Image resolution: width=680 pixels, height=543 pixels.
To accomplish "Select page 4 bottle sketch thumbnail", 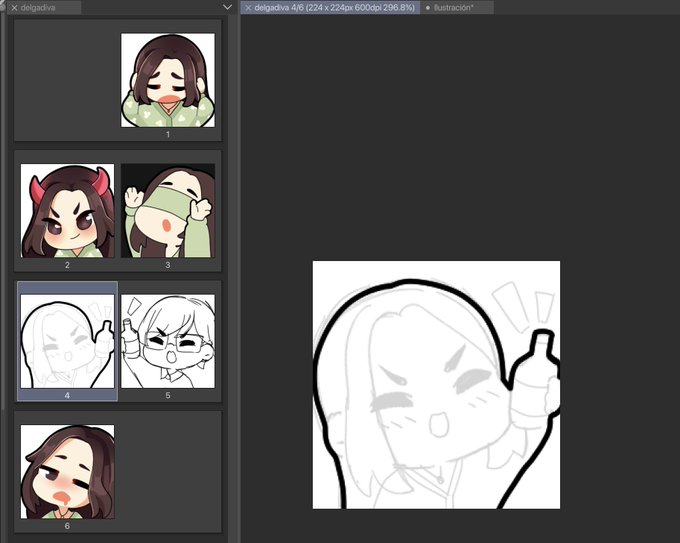I will (x=67, y=341).
